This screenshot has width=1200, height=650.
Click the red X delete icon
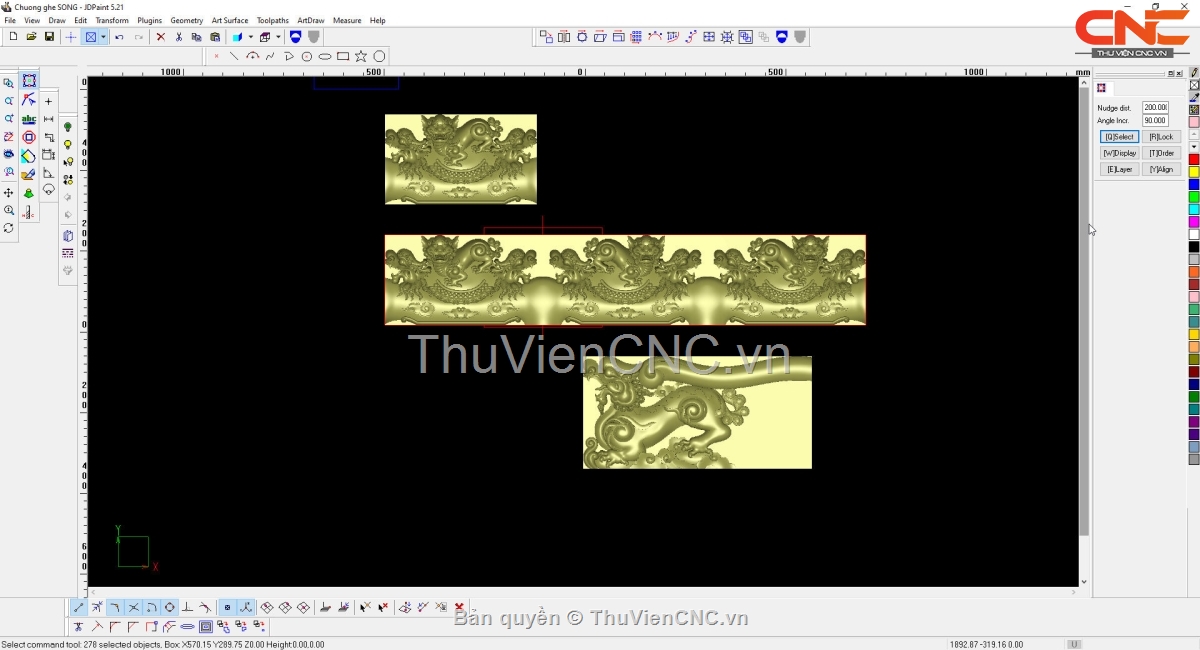pos(160,37)
